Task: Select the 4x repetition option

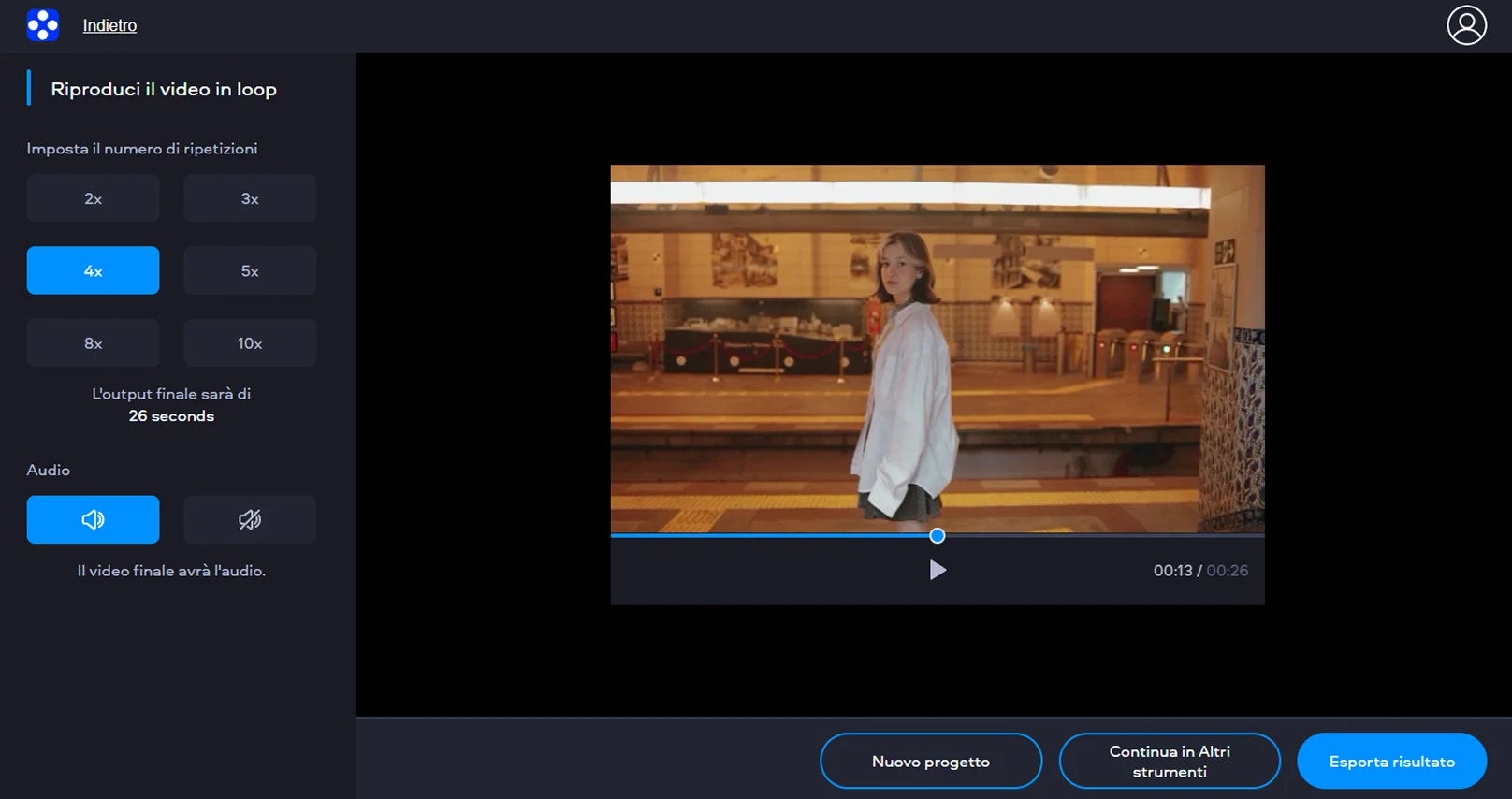Action: (93, 270)
